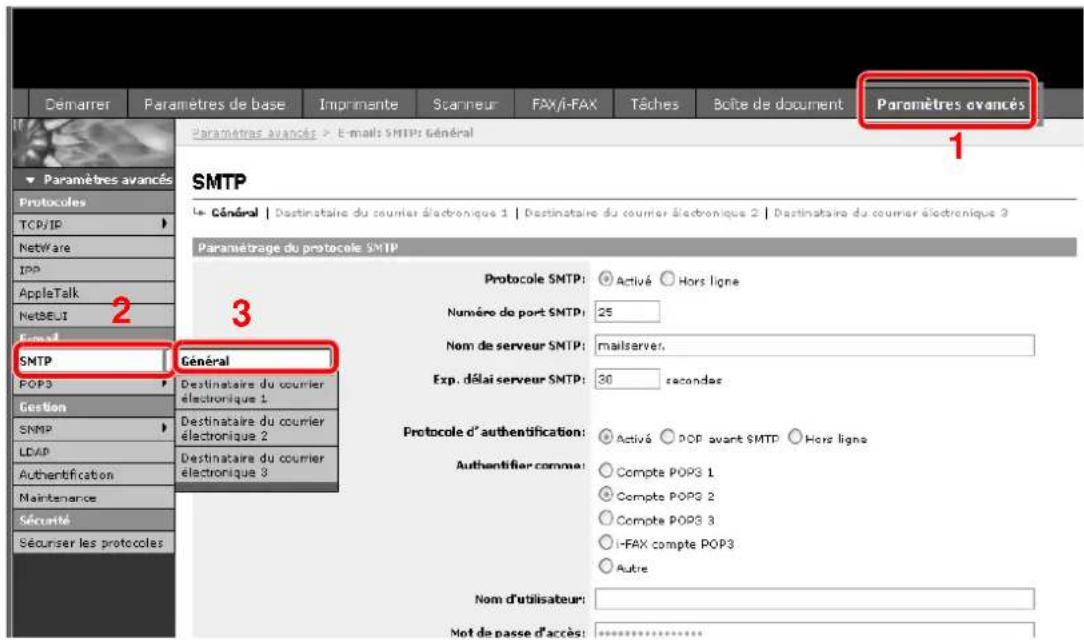
Task: Click the Exp. délai serveur SMTP field
Action: [x=627, y=379]
